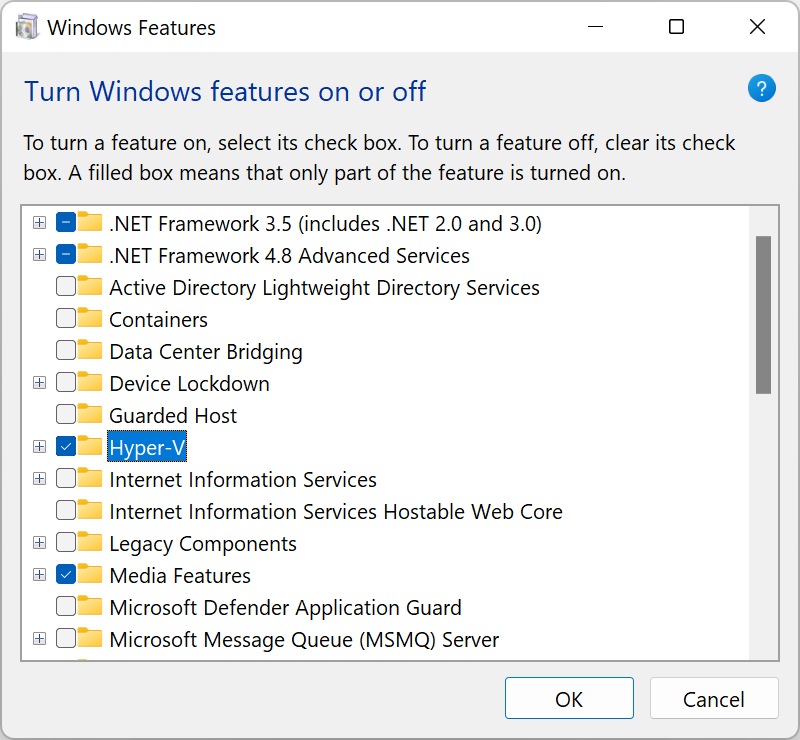
Task: Click the blue help question mark icon
Action: 762,89
